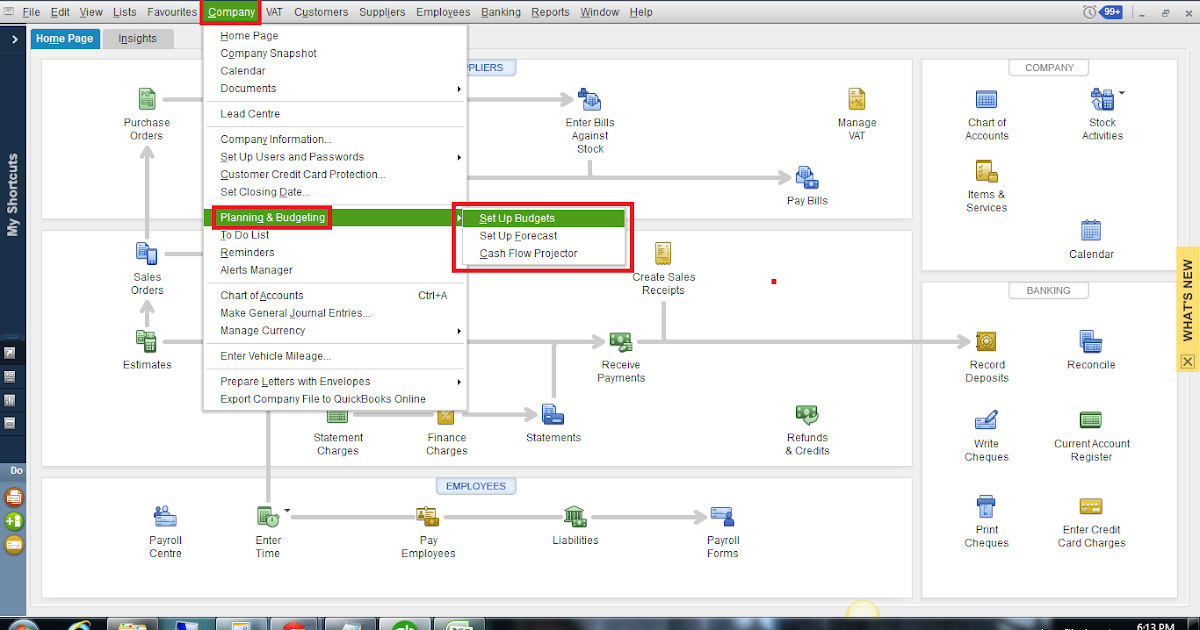Open the Chart of Accounts icon

pyautogui.click(x=986, y=100)
